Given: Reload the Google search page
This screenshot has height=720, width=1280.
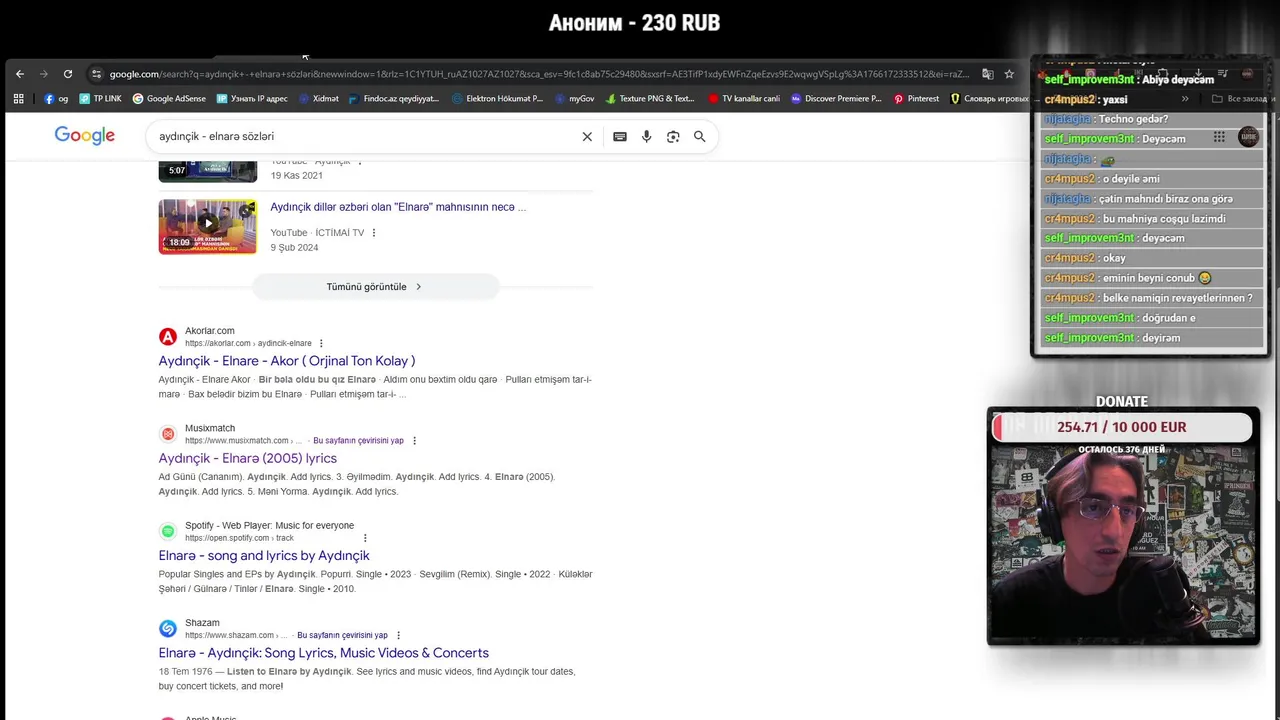Looking at the screenshot, I should point(68,74).
